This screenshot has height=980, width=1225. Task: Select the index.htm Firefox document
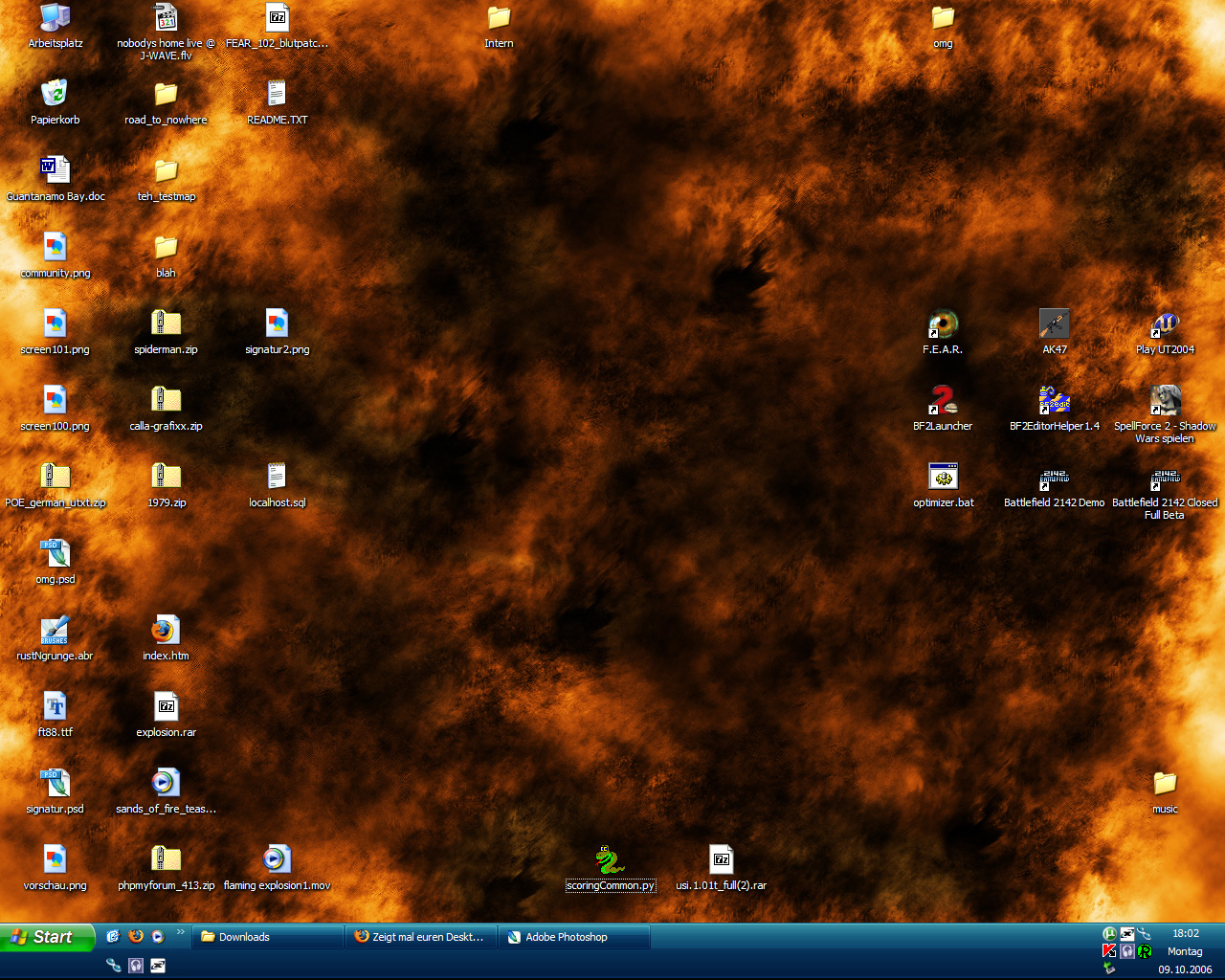coord(167,638)
